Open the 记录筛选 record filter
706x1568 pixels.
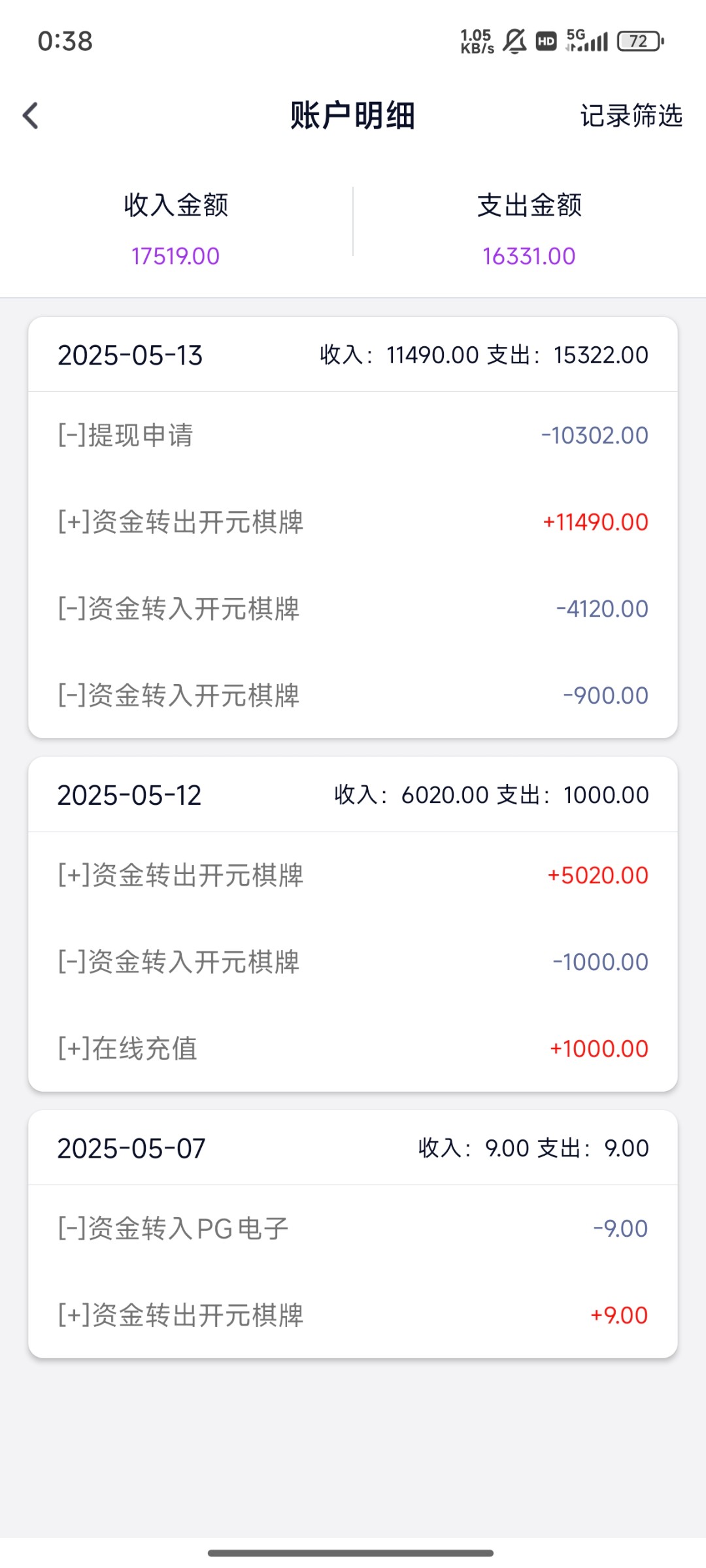(631, 116)
